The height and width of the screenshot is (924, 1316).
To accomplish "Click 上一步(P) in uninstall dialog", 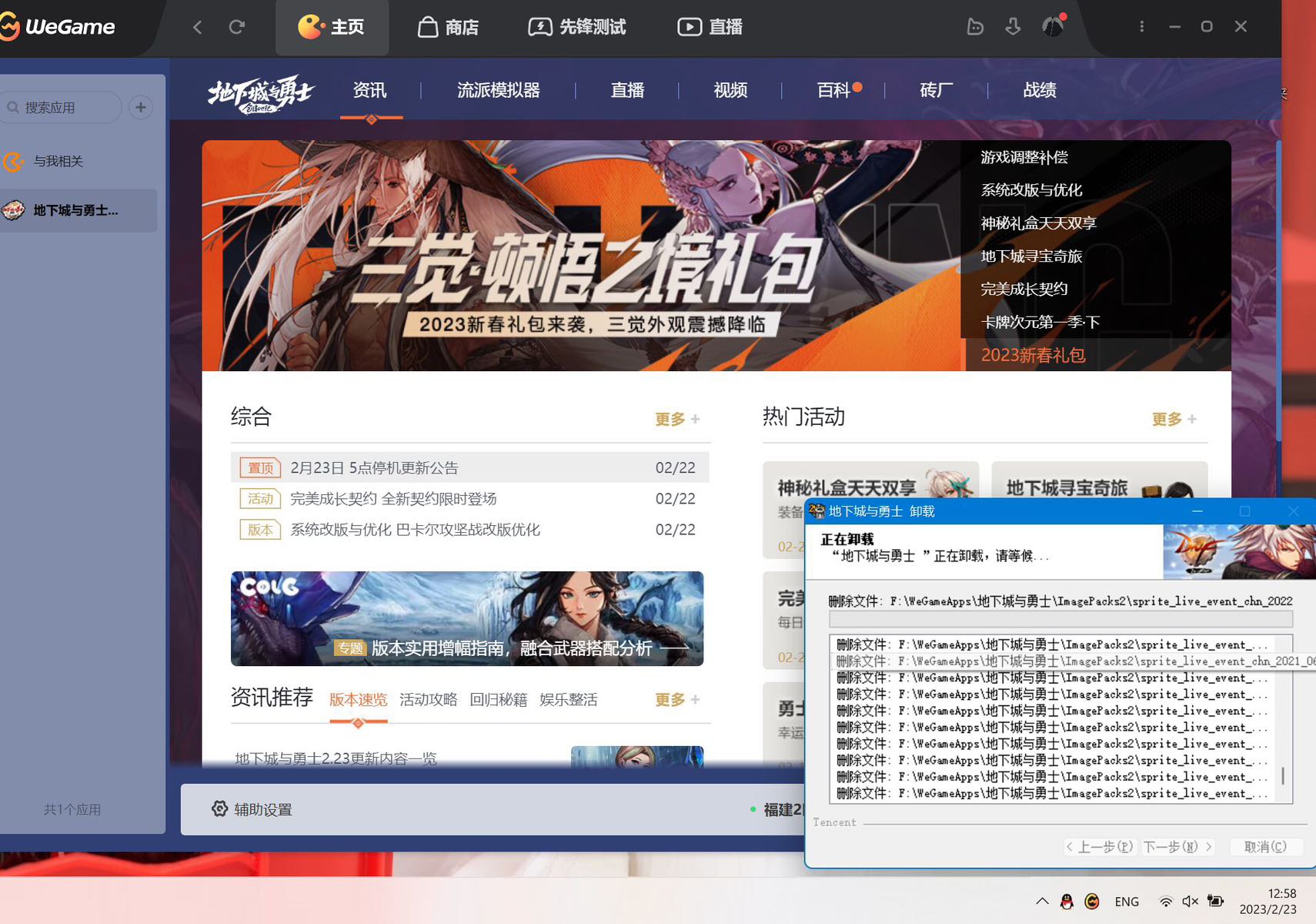I will point(1100,847).
